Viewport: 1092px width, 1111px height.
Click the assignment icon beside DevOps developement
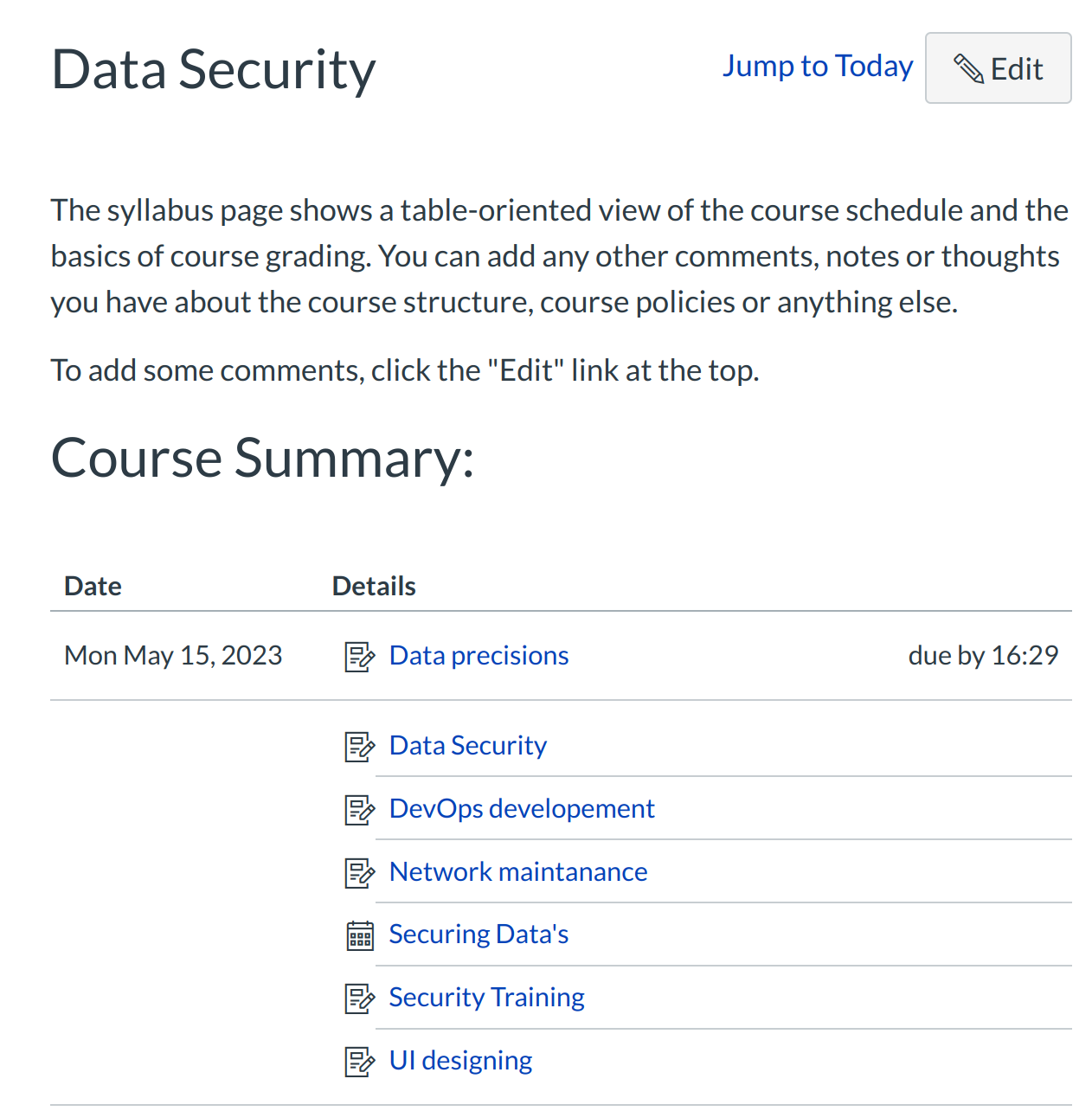click(x=359, y=810)
